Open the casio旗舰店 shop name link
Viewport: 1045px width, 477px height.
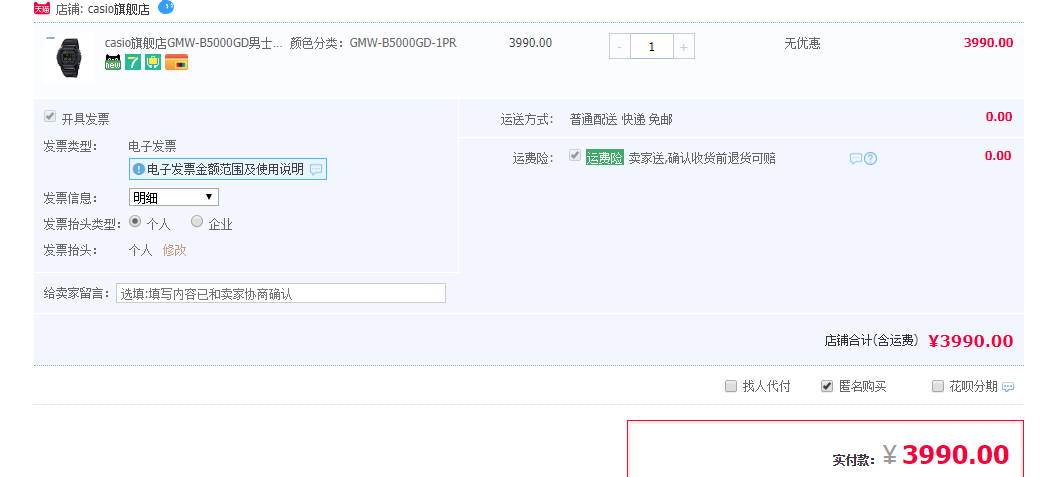(x=119, y=9)
